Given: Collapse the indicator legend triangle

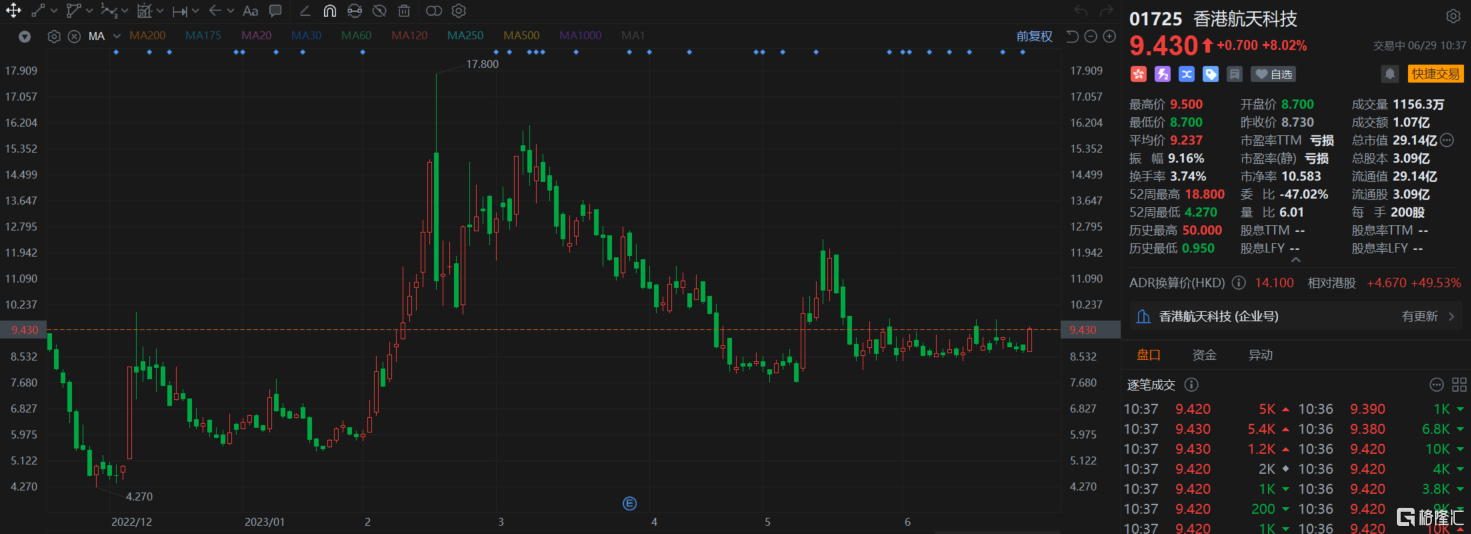Looking at the screenshot, I should coord(25,36).
